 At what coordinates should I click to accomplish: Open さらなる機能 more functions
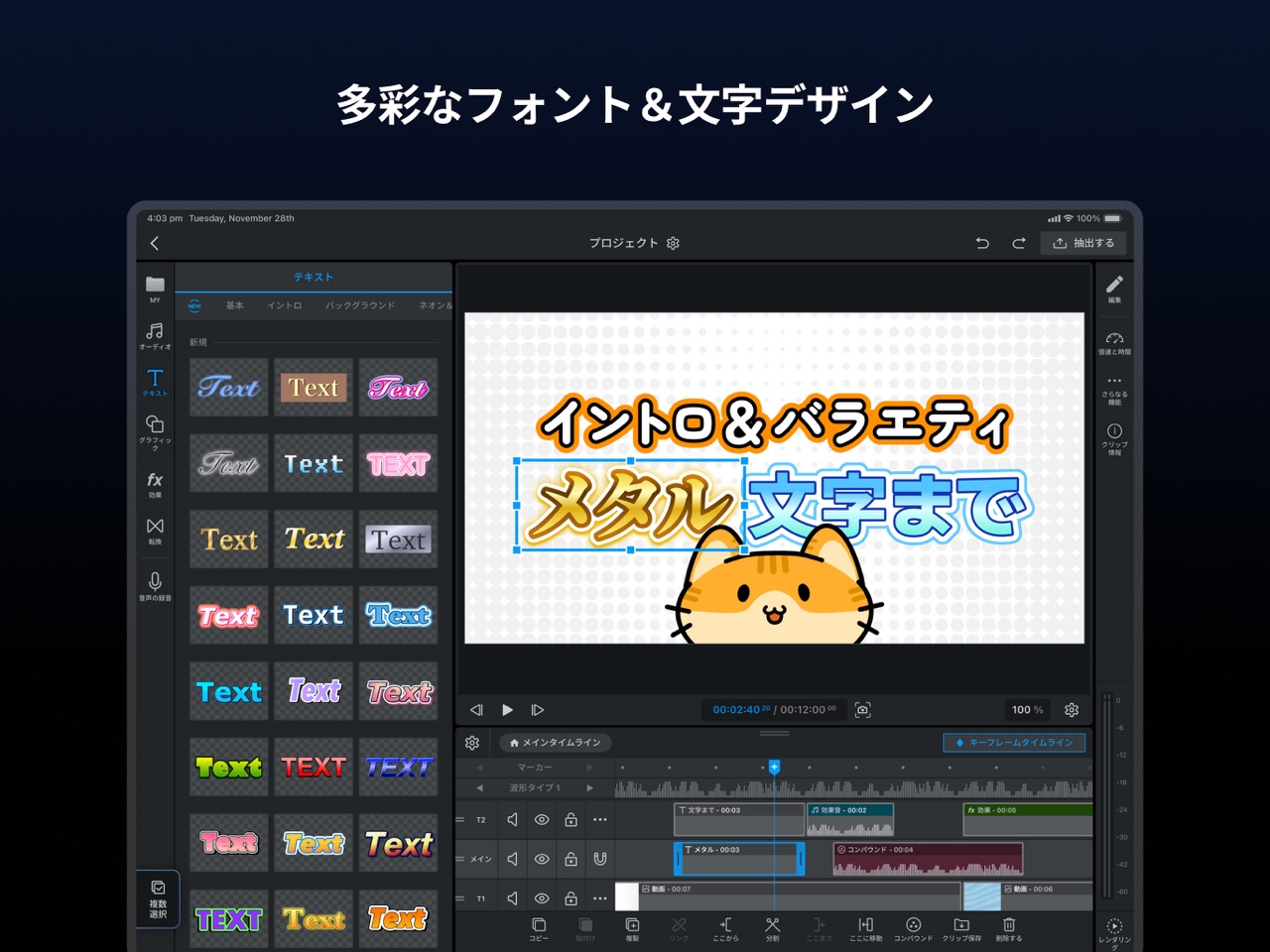[1114, 390]
